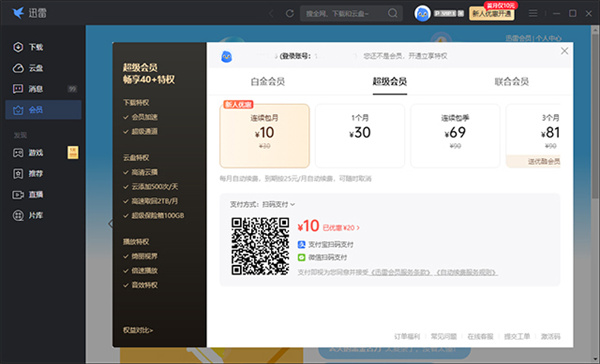Click the 提交工单 footer link
Image resolution: width=600 pixels, height=364 pixels.
click(517, 336)
